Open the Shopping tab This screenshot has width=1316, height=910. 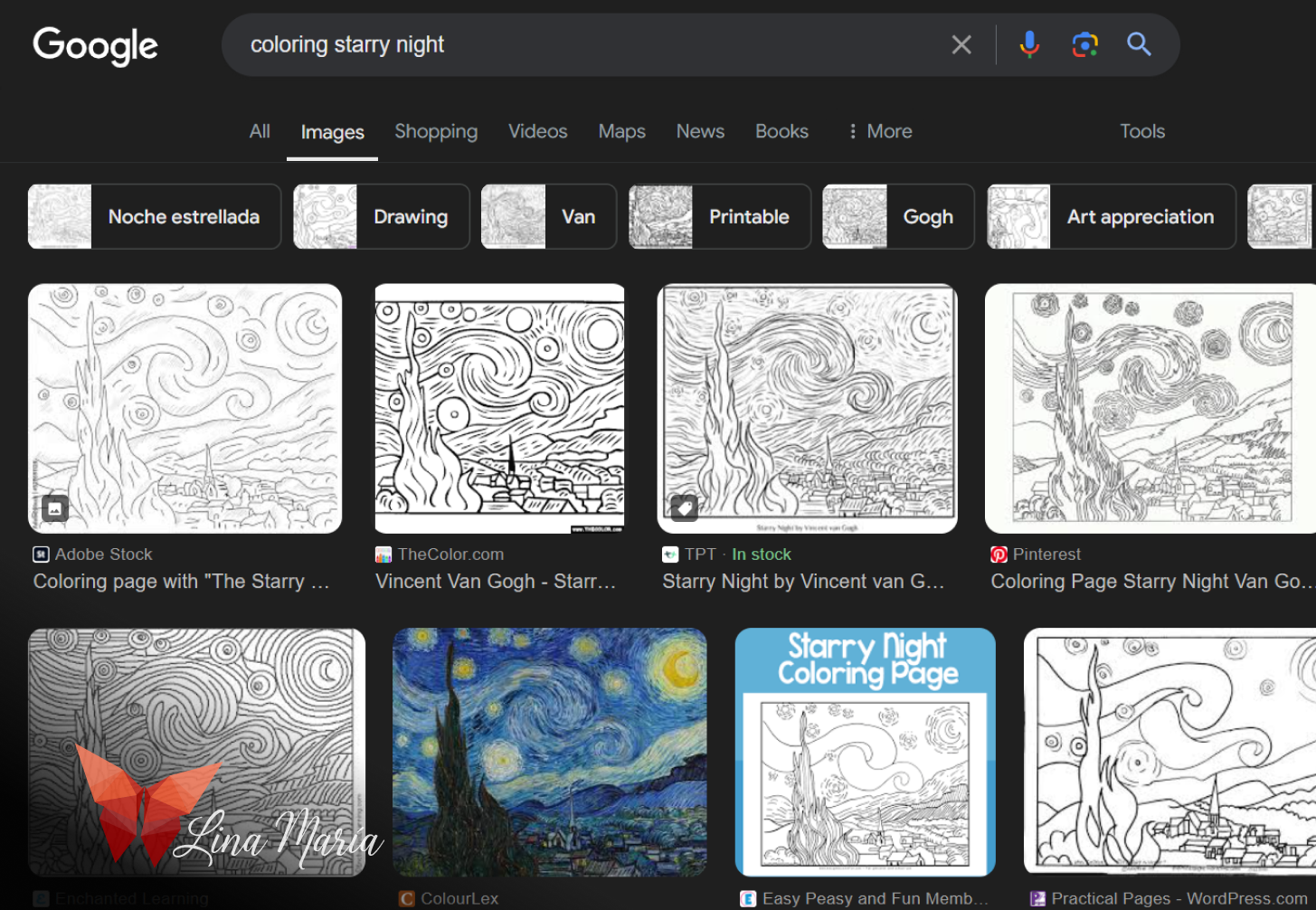(436, 131)
